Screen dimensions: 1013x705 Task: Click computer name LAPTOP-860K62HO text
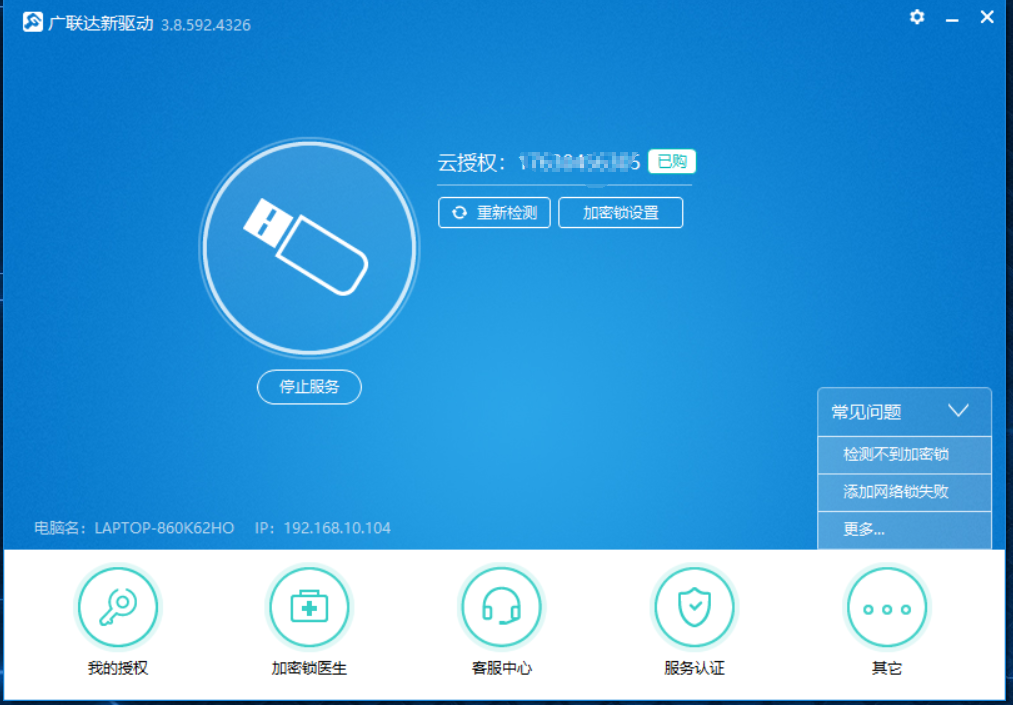tap(164, 528)
